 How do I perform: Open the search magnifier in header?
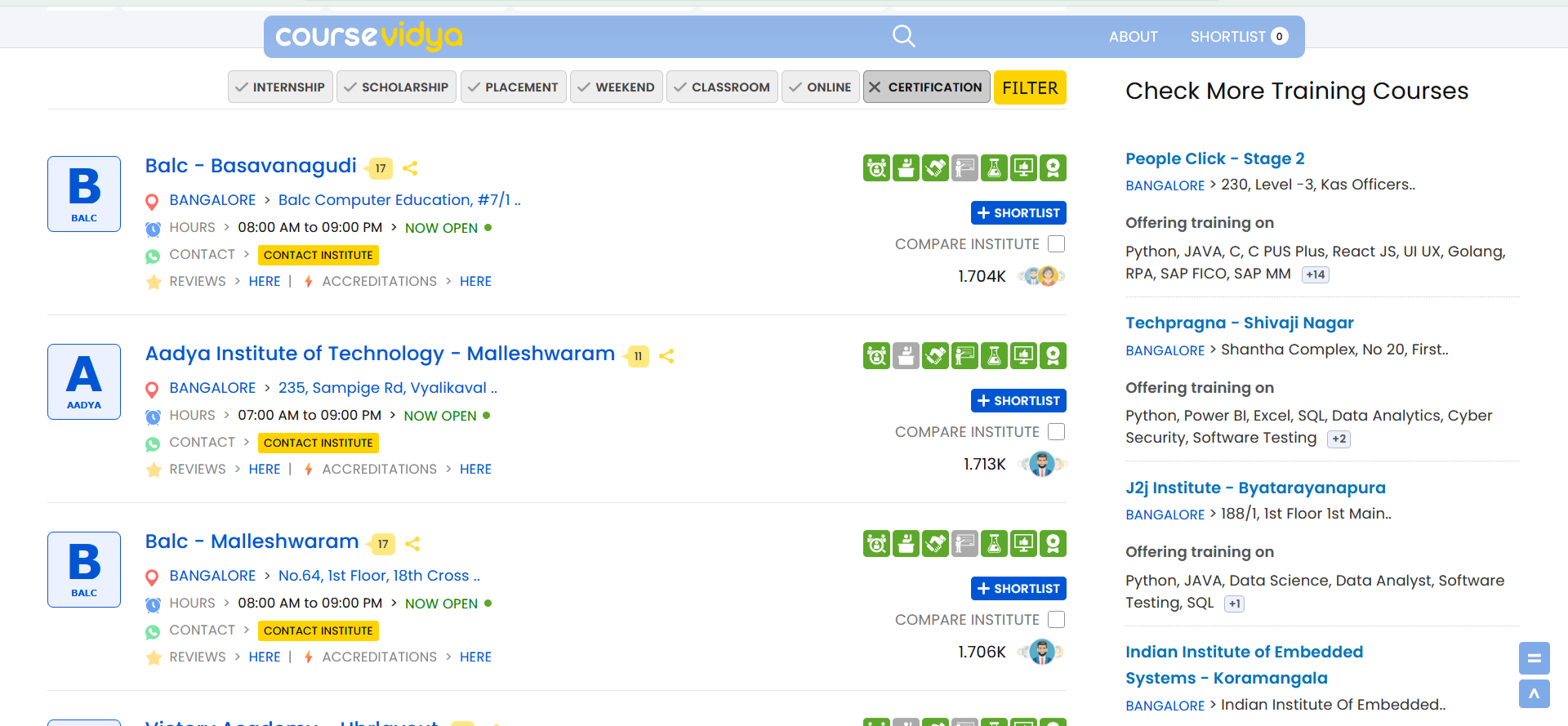tap(903, 36)
